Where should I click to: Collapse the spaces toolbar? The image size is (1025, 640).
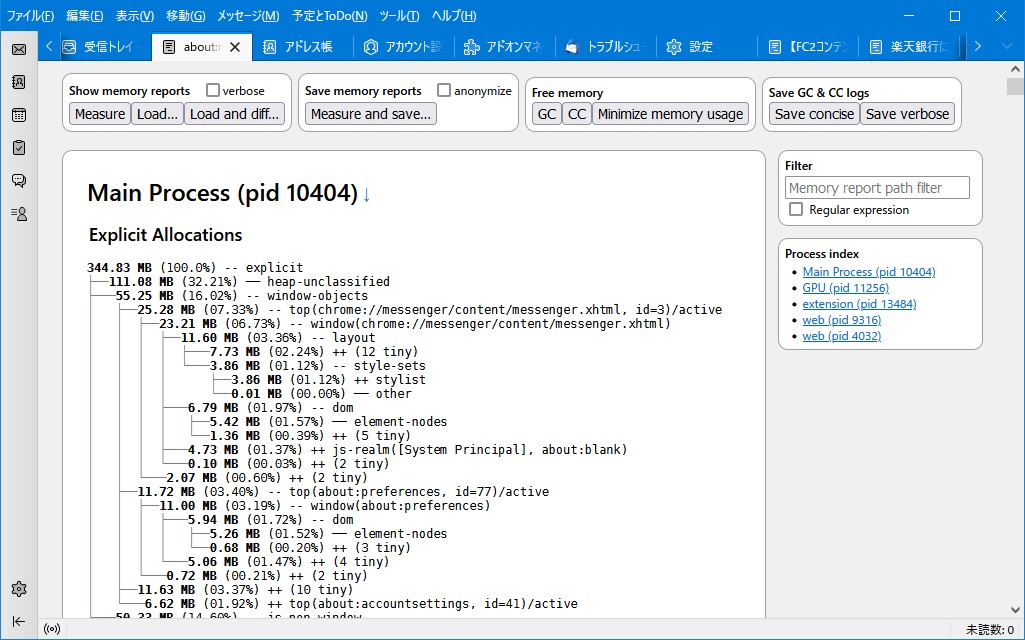point(19,621)
